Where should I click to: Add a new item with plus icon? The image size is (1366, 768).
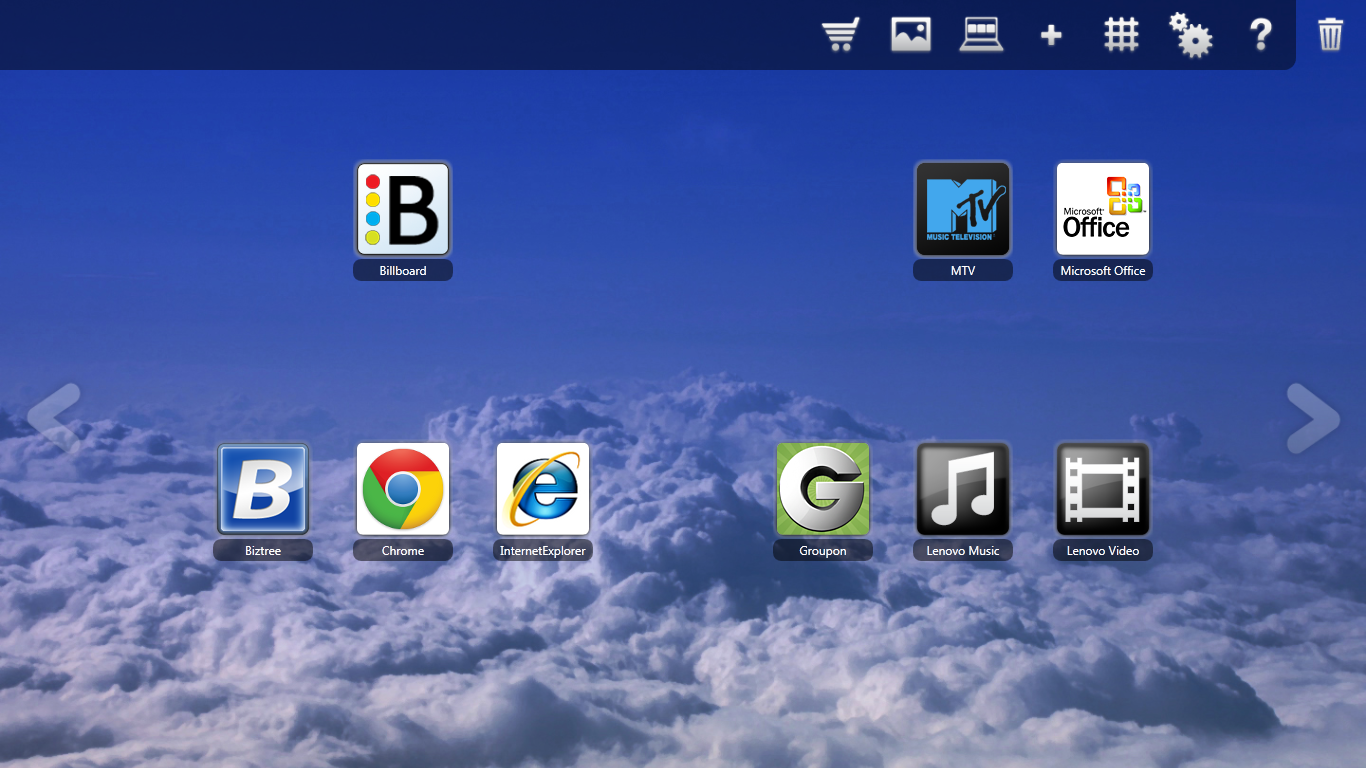click(x=1051, y=36)
